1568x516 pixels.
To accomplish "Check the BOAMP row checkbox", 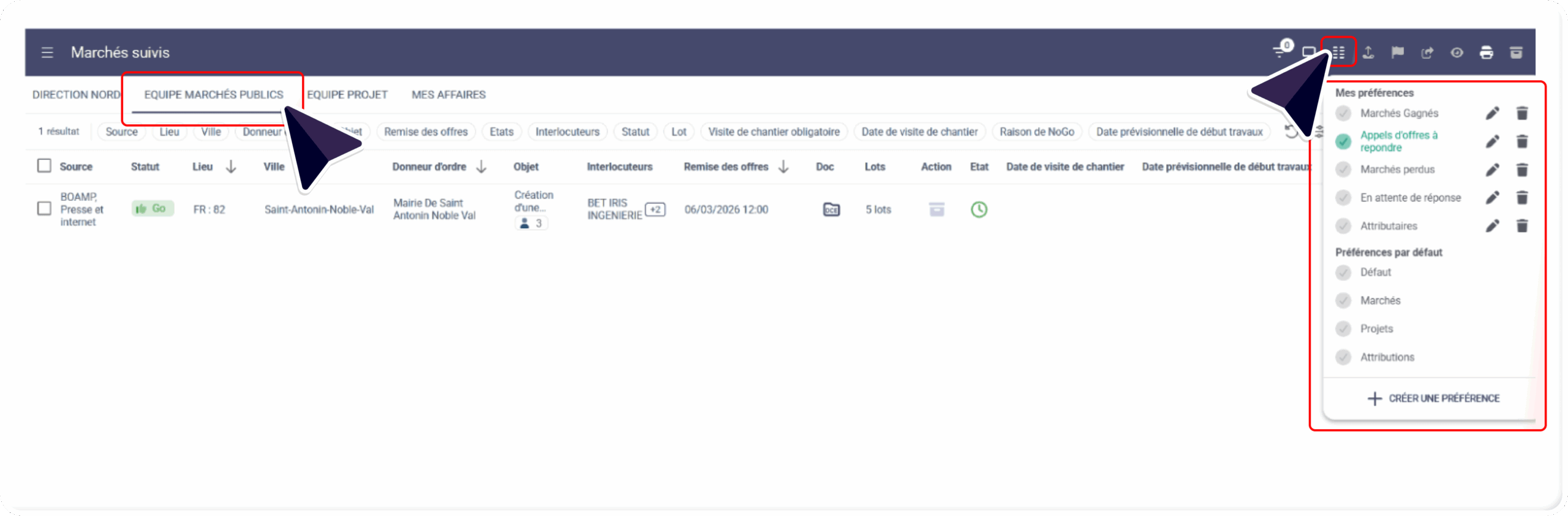I will coord(44,209).
